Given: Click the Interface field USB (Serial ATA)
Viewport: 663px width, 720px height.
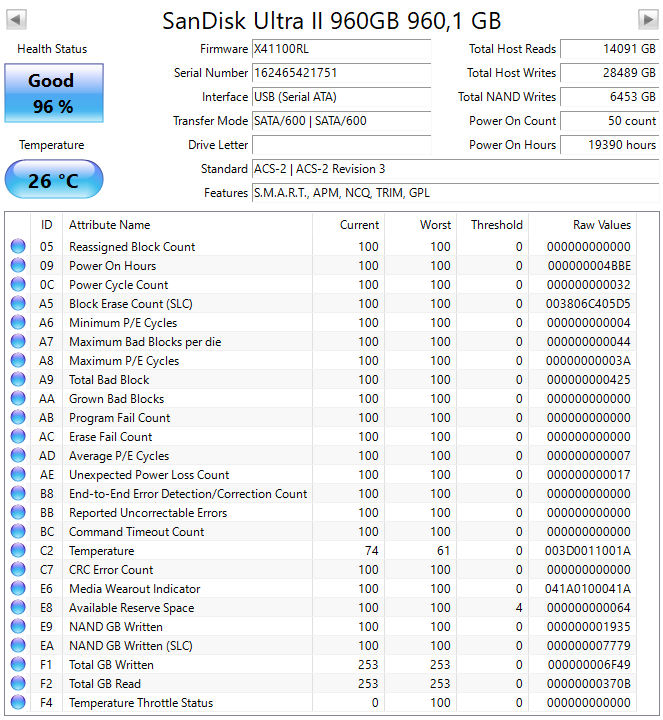Looking at the screenshot, I should coord(342,97).
